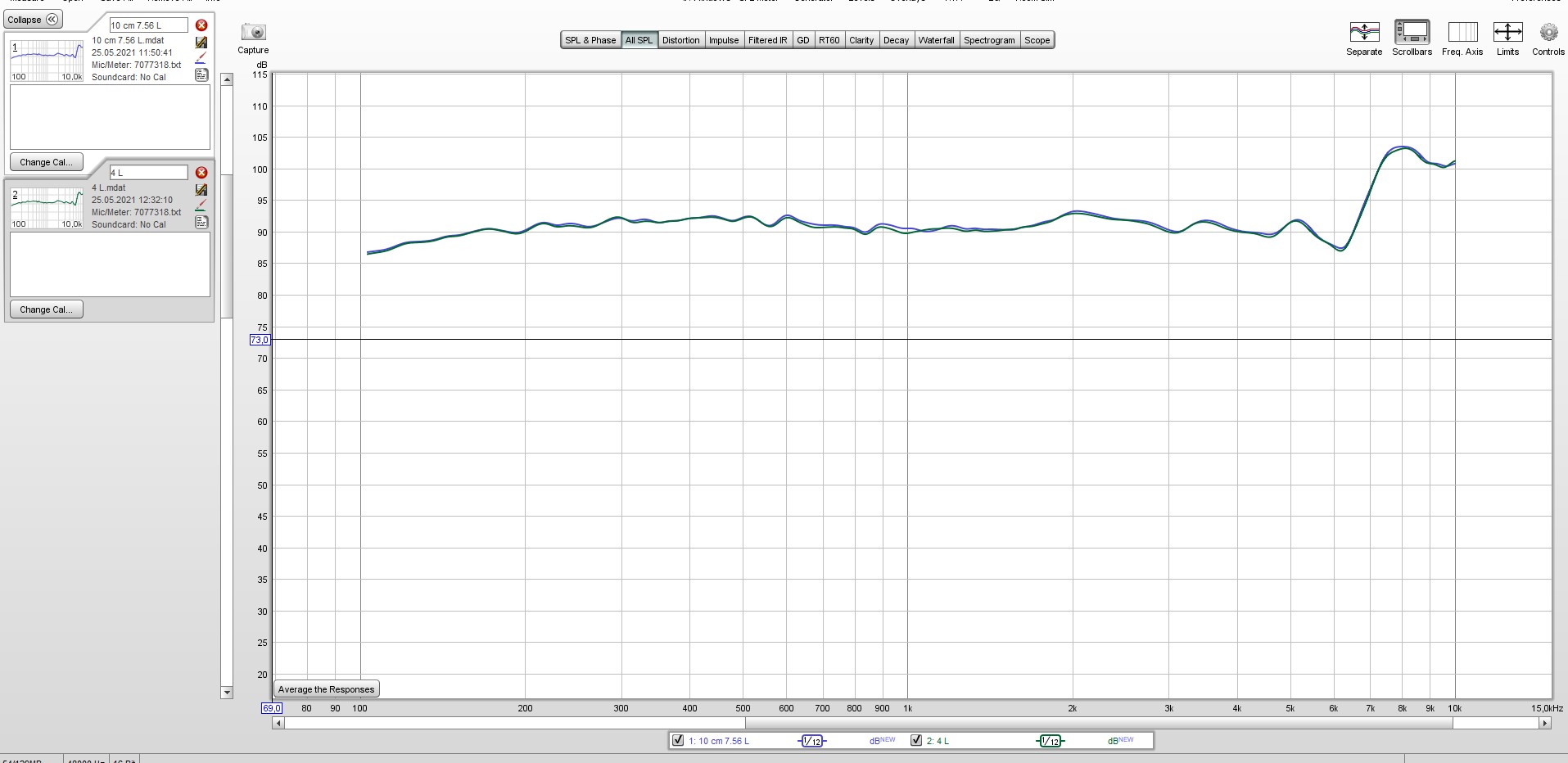Click the 69,0 frequency cursor readout

click(x=272, y=708)
